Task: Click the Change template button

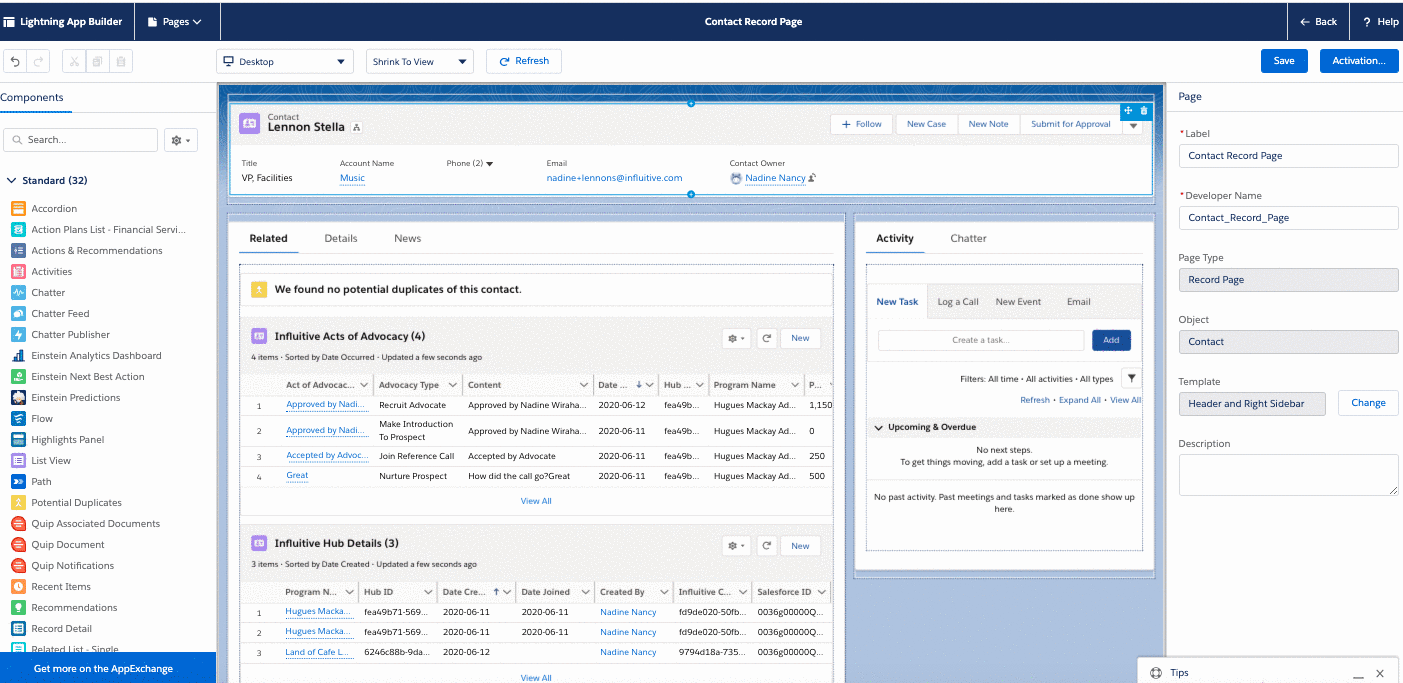Action: click(1368, 403)
